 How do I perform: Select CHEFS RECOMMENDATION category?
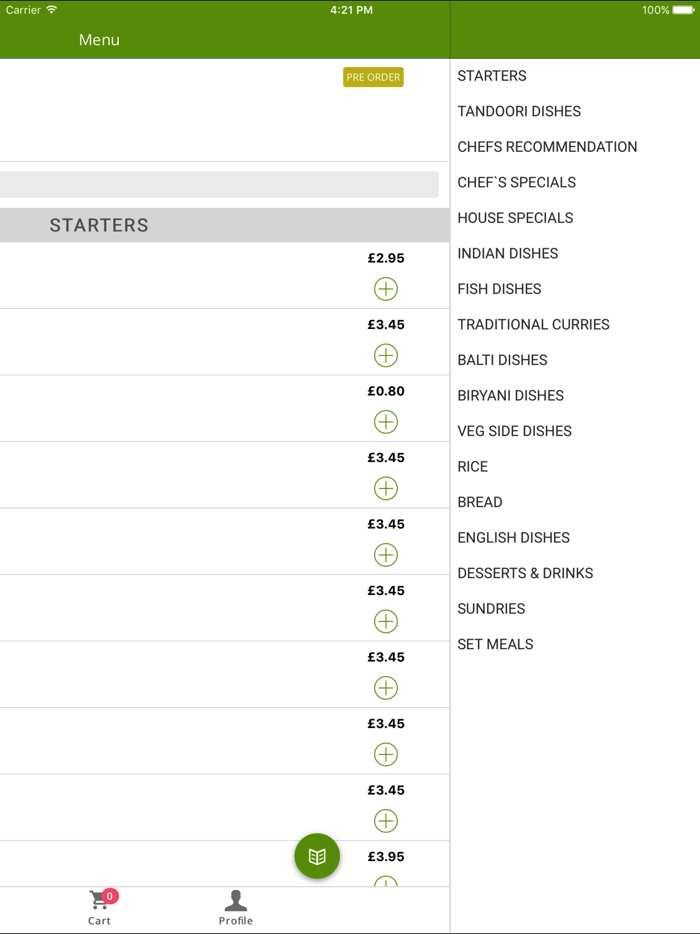click(547, 147)
